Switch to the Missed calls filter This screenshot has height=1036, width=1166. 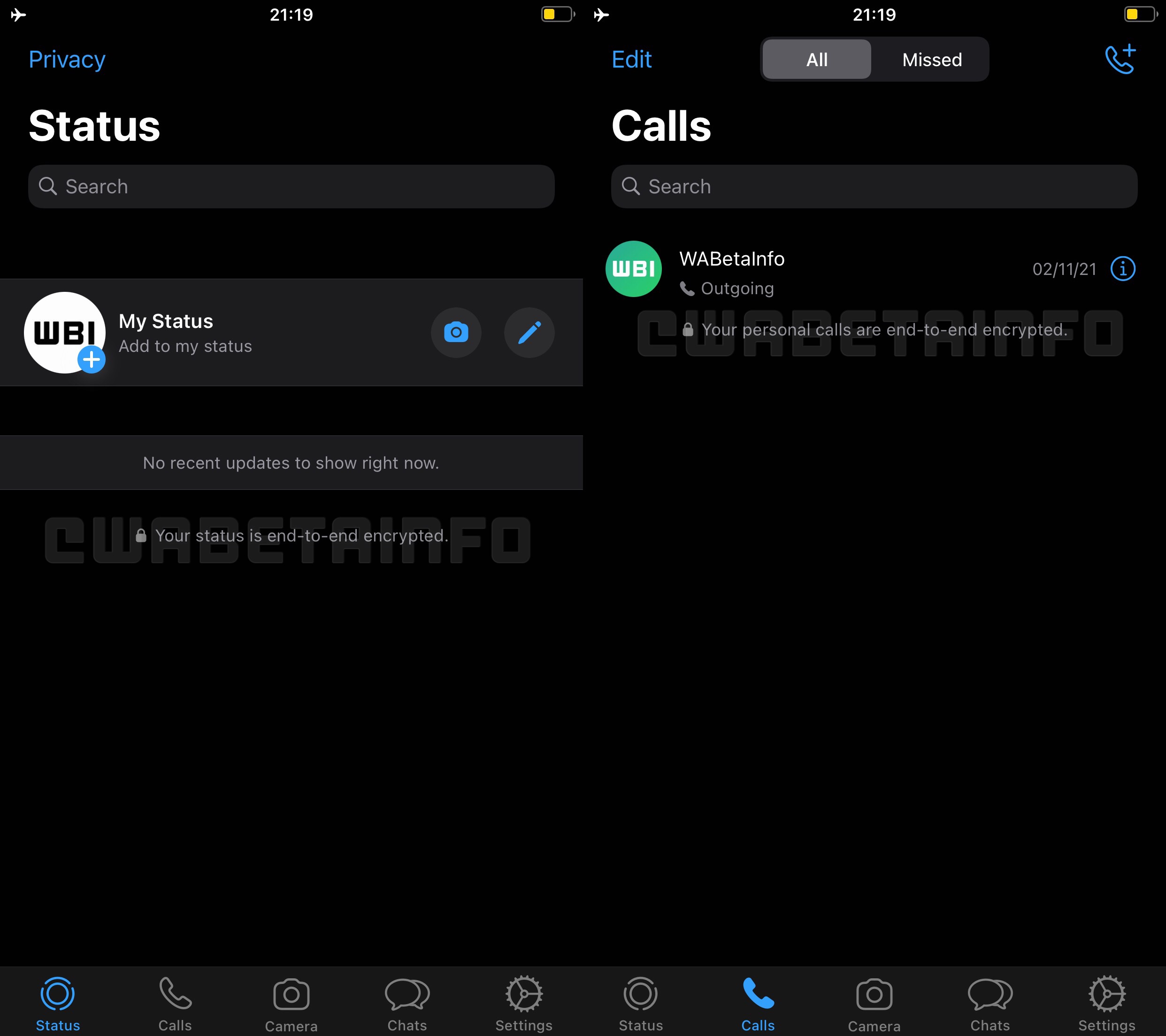(x=929, y=58)
